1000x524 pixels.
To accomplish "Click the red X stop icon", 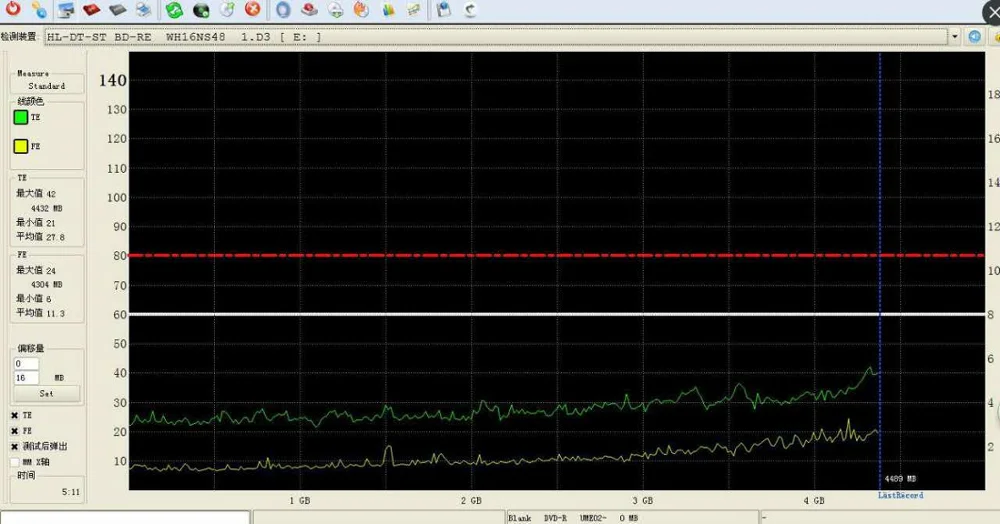I will click(x=253, y=10).
